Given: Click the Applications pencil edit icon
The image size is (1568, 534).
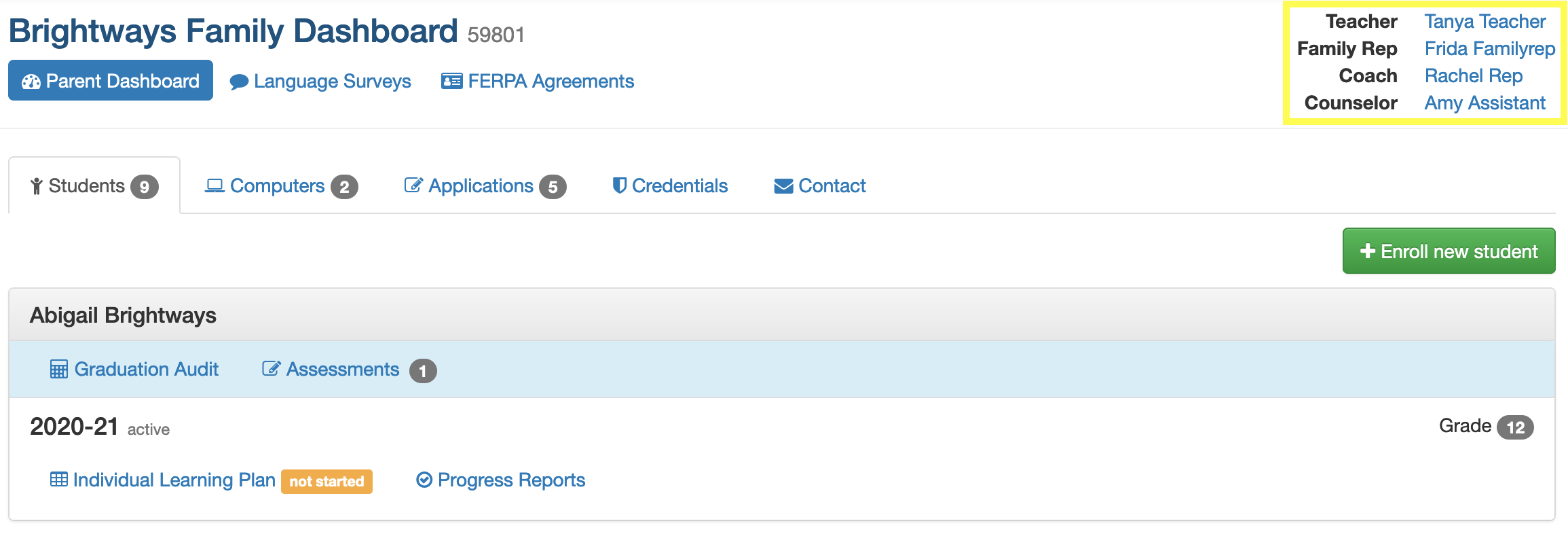Looking at the screenshot, I should tap(413, 185).
